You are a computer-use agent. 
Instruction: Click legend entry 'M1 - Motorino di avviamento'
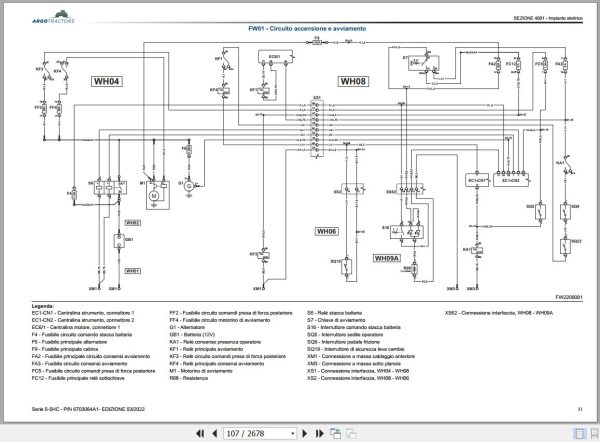tap(201, 371)
